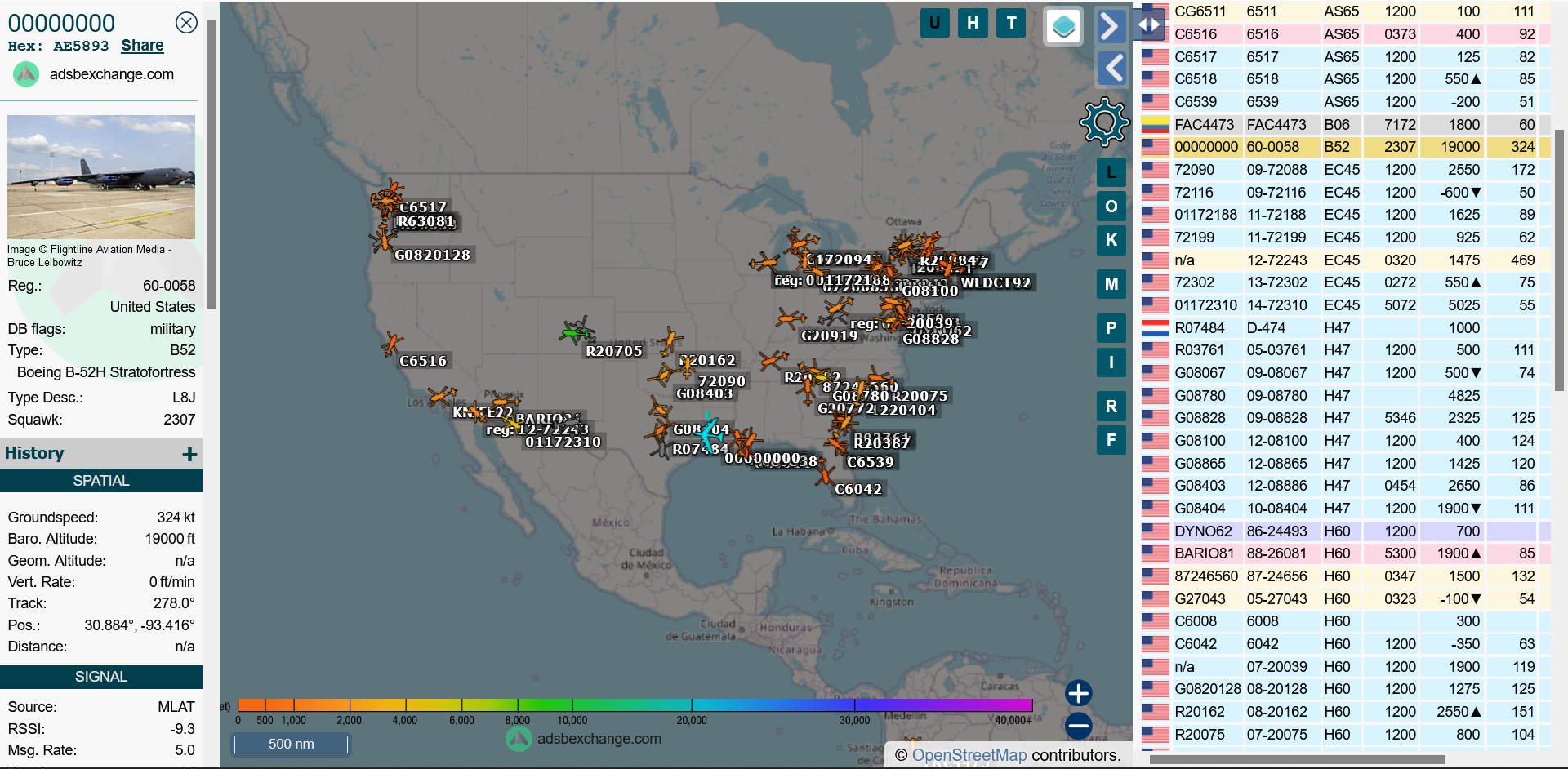
Task: Toggle the L labels button
Action: (1111, 172)
